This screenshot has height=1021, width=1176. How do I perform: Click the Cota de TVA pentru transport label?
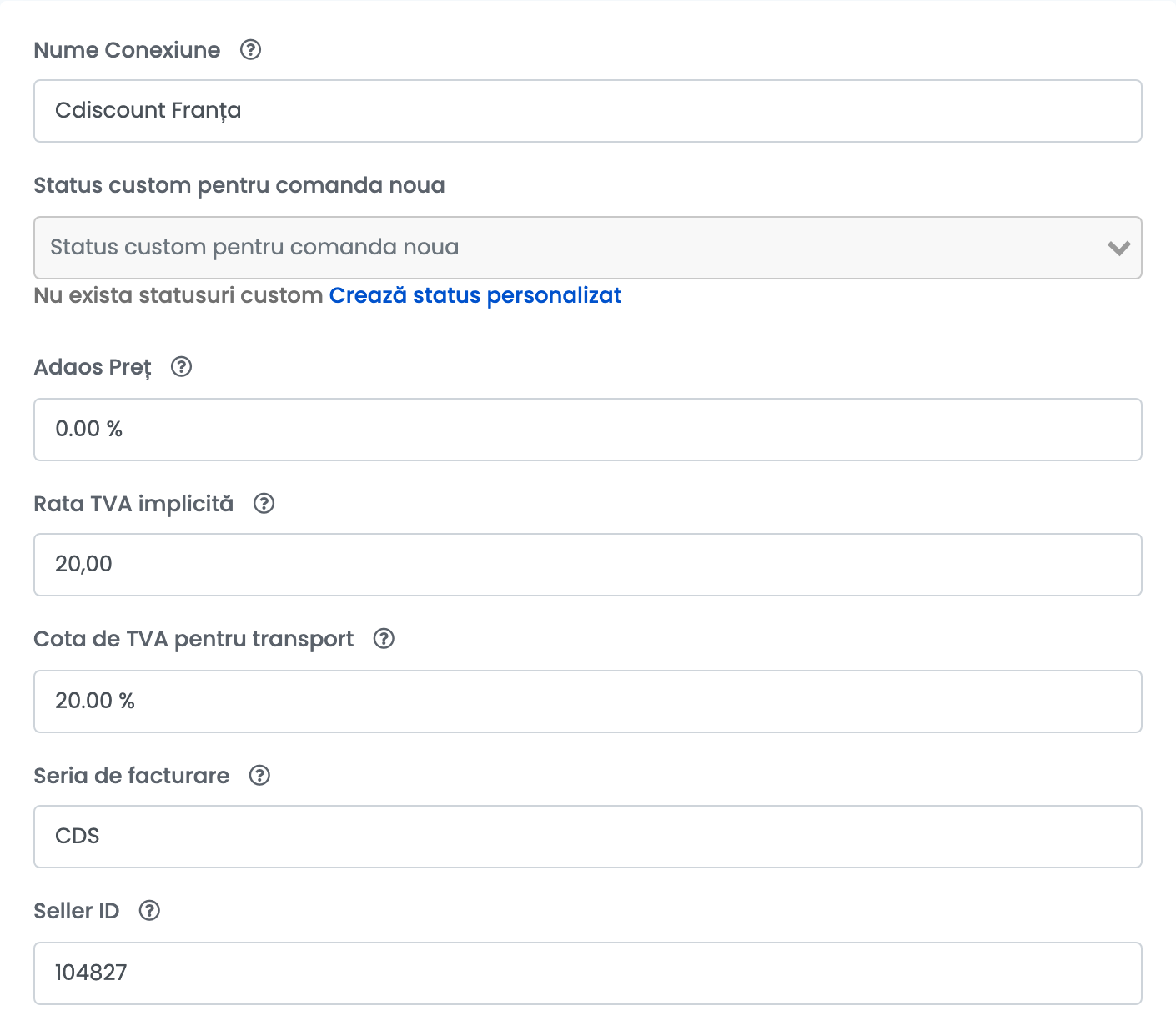[x=193, y=639]
